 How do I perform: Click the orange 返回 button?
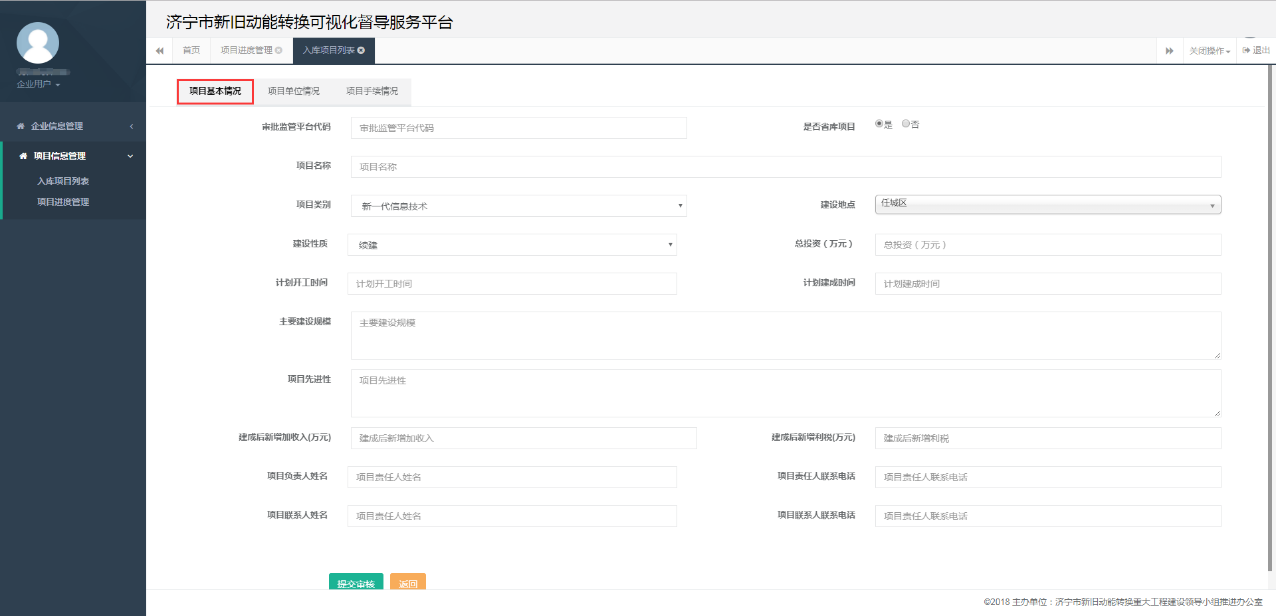(x=407, y=581)
